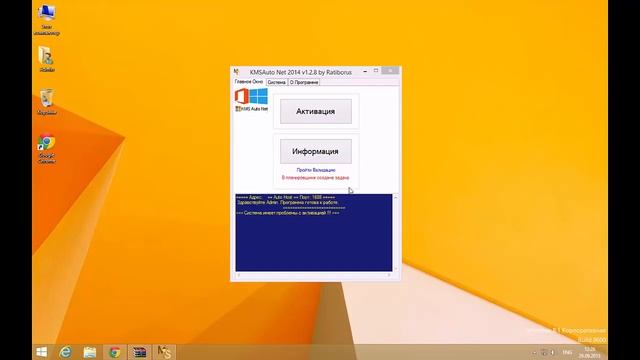Maximize the KMSAuto Net window

[x=376, y=71]
